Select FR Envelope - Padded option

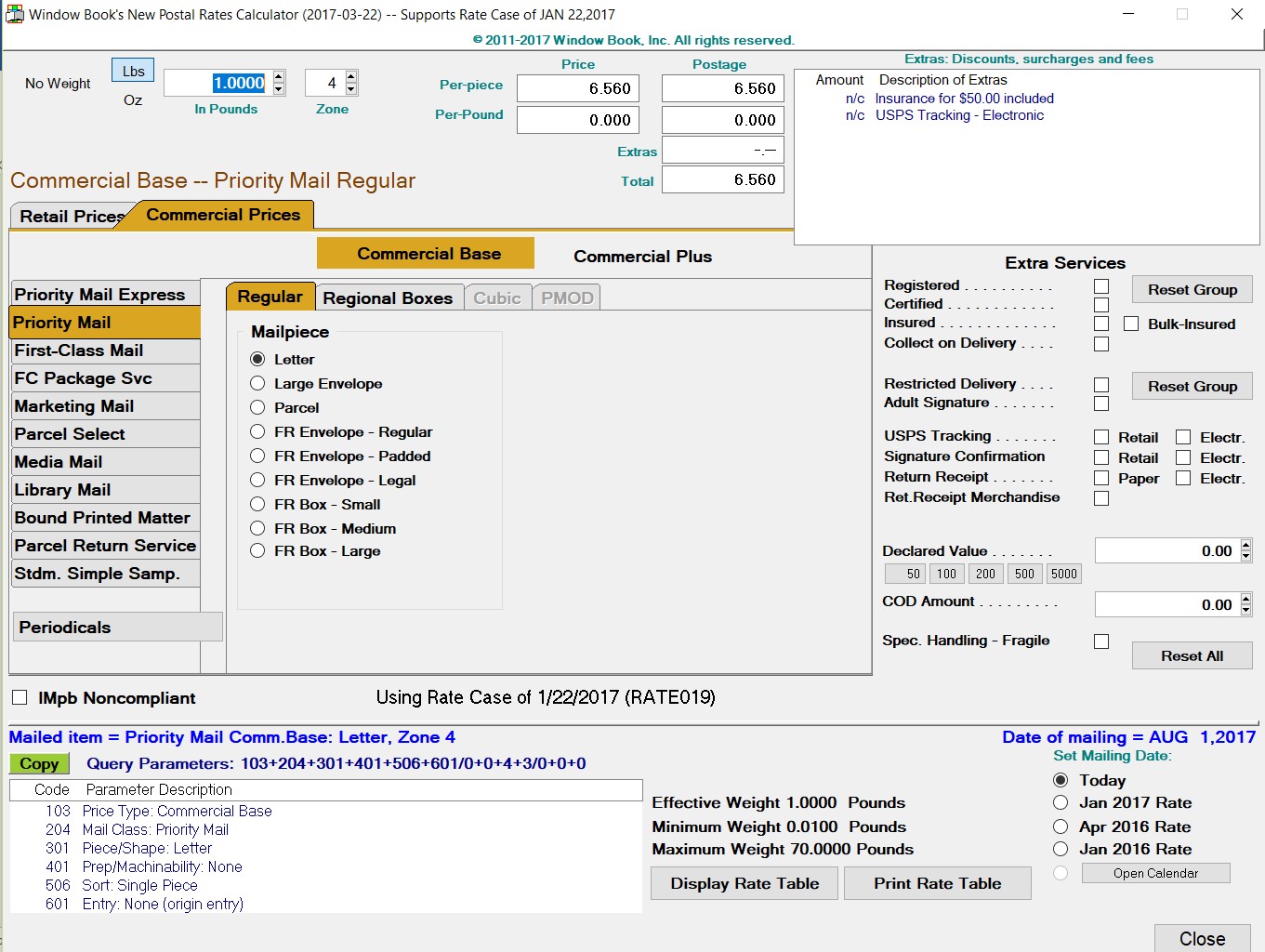257,456
